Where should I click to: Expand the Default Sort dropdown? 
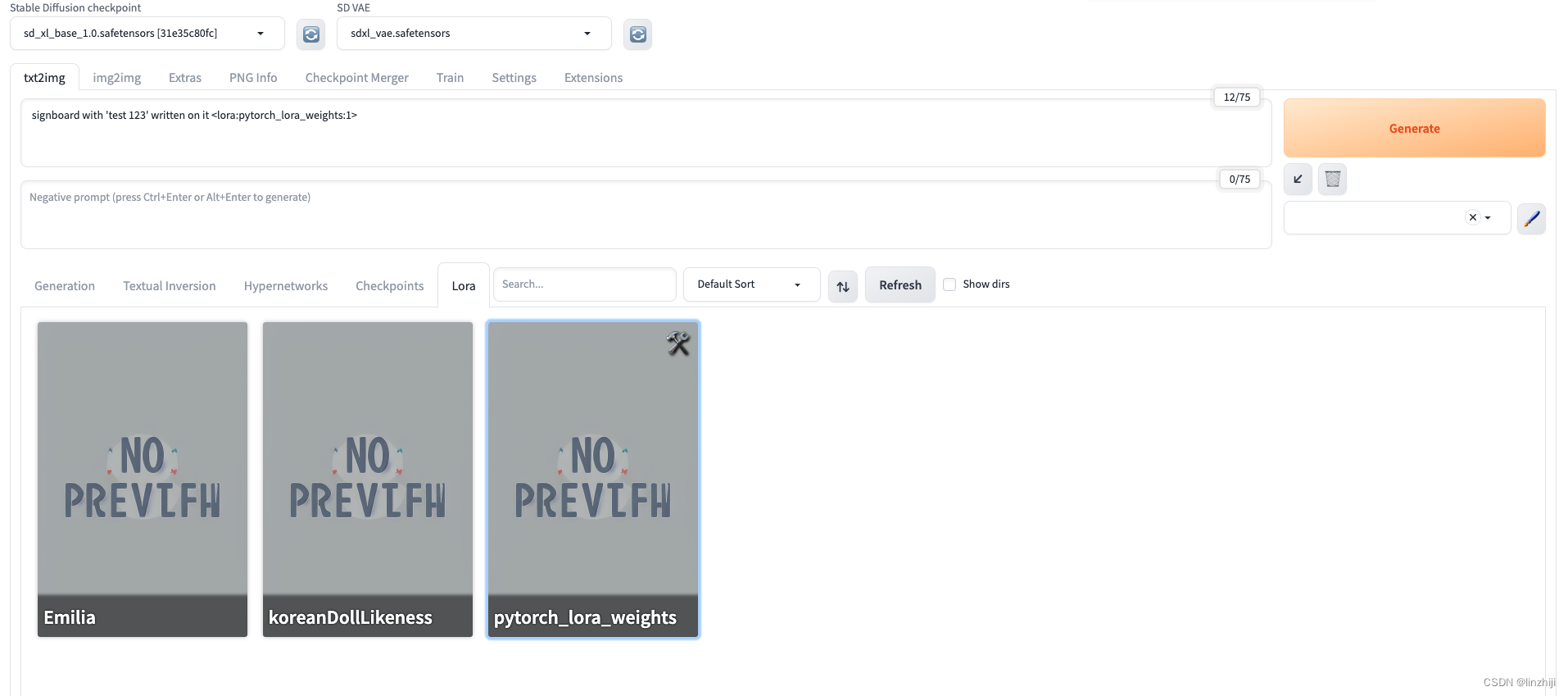coord(752,284)
